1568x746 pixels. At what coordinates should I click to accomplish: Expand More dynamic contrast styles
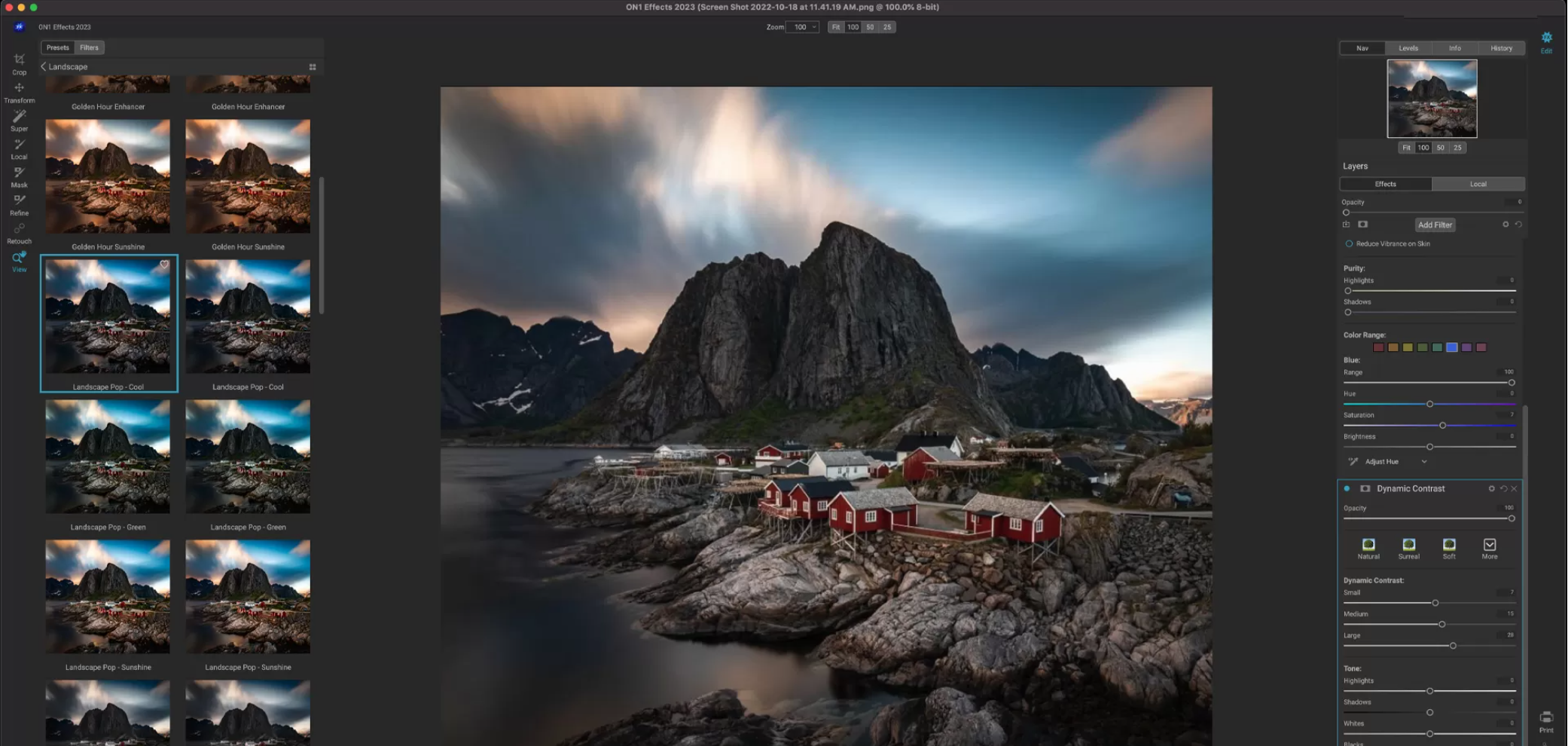(1489, 549)
